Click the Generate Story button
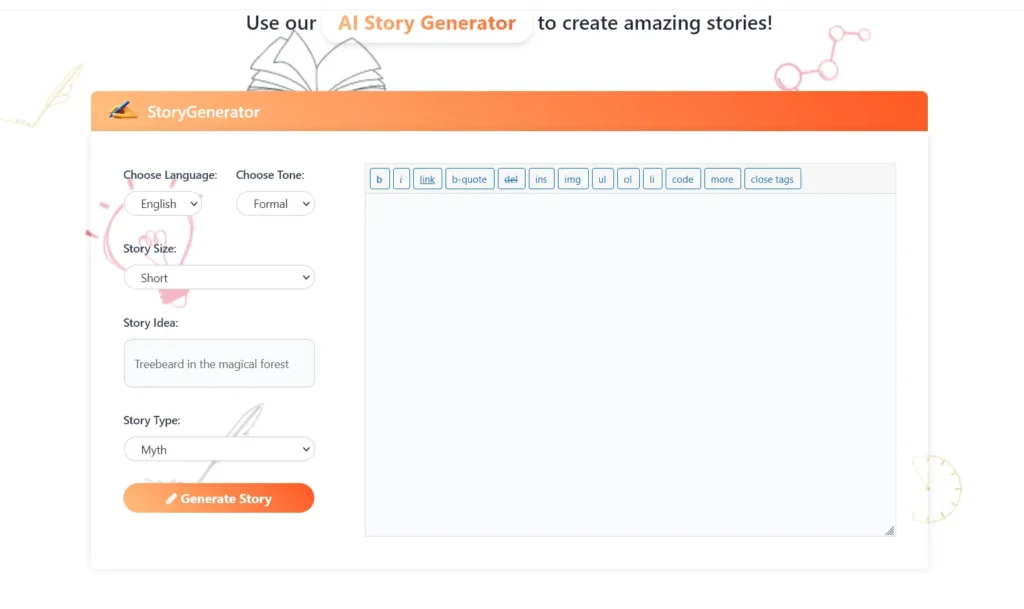The height and width of the screenshot is (609, 1024). click(x=219, y=497)
